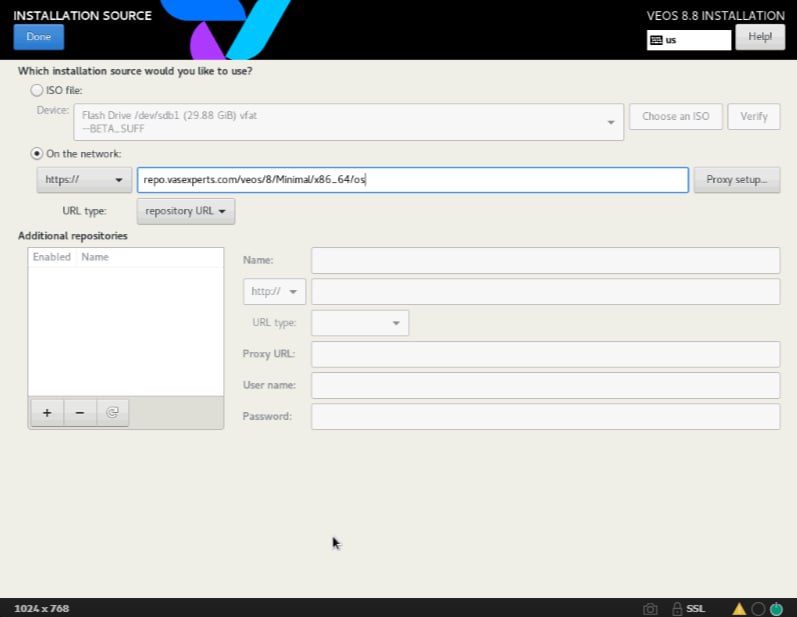Click the revert repository changes icon
Image resolution: width=797 pixels, height=617 pixels.
(112, 413)
